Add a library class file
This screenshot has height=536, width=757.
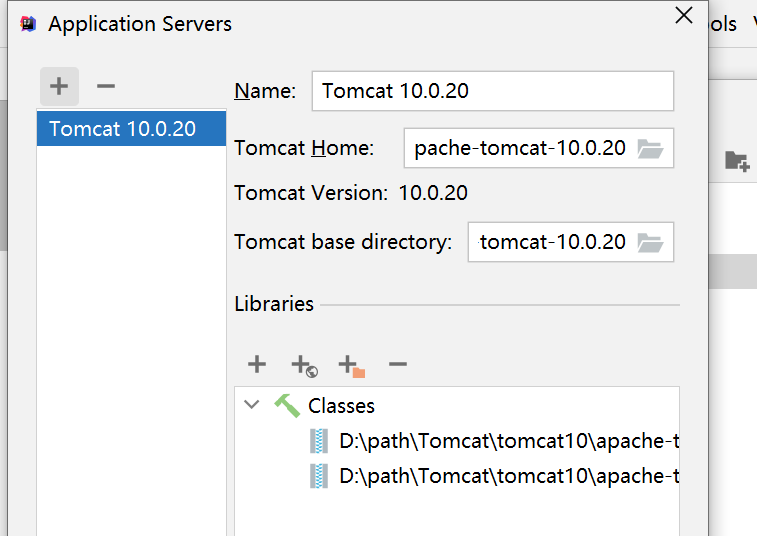point(257,364)
